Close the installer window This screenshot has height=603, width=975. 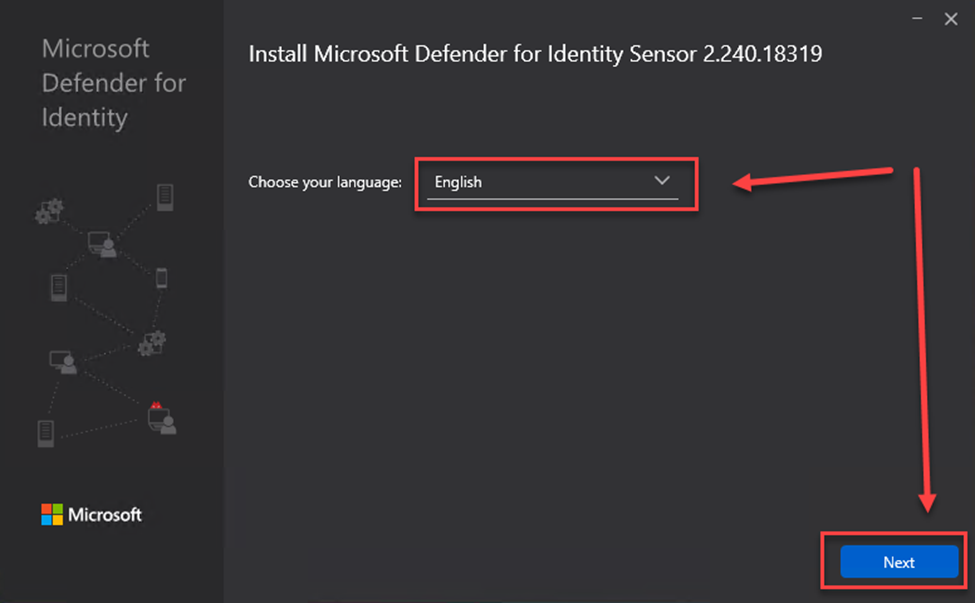point(951,19)
